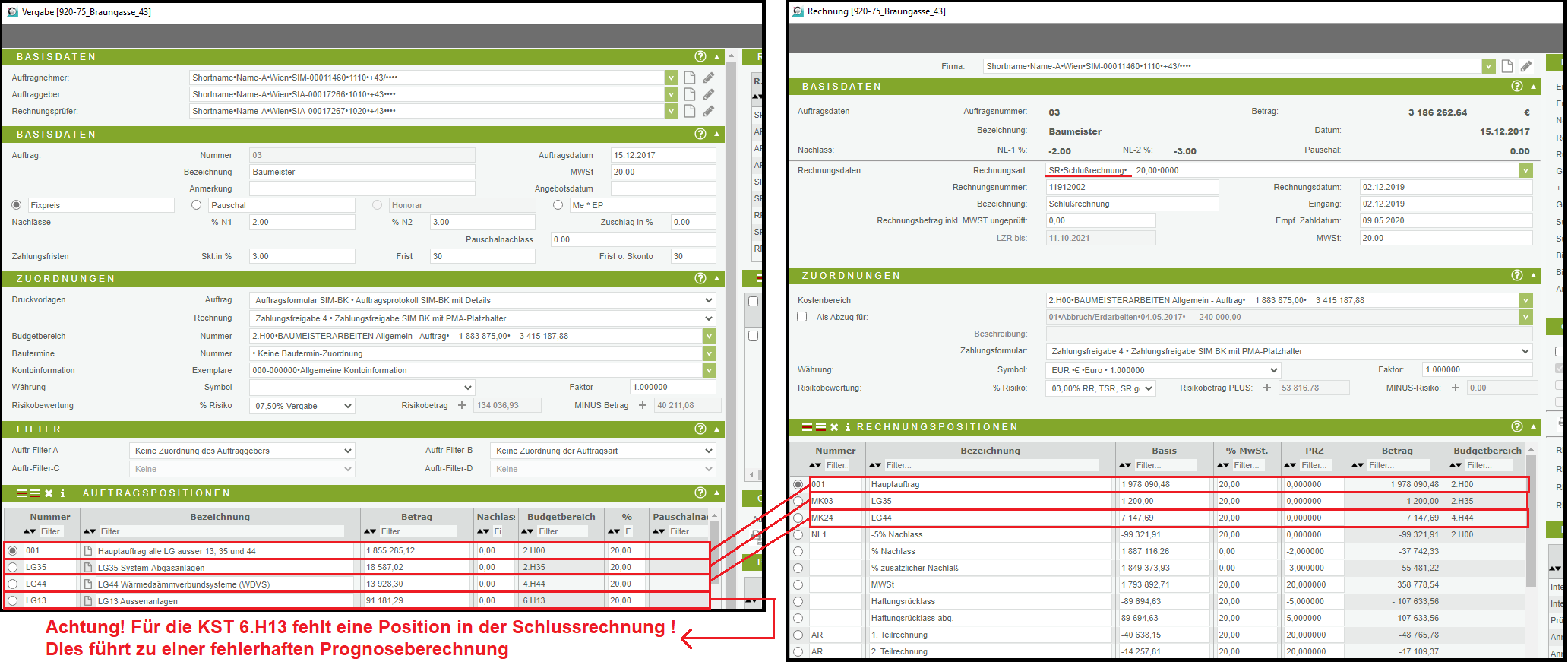Open the Währung Symbol dropdown in Rechnung
1568x662 pixels.
click(x=1163, y=370)
